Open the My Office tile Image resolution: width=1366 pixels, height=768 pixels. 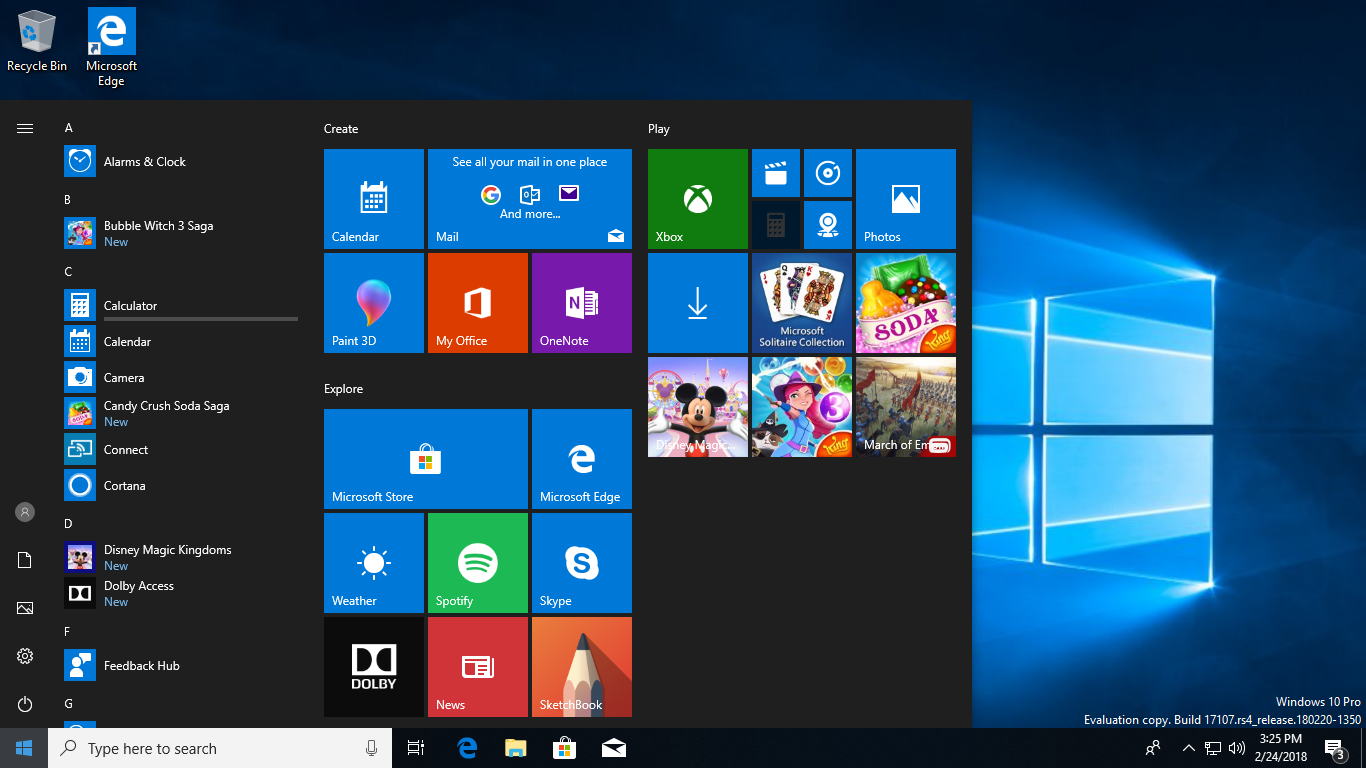[478, 303]
